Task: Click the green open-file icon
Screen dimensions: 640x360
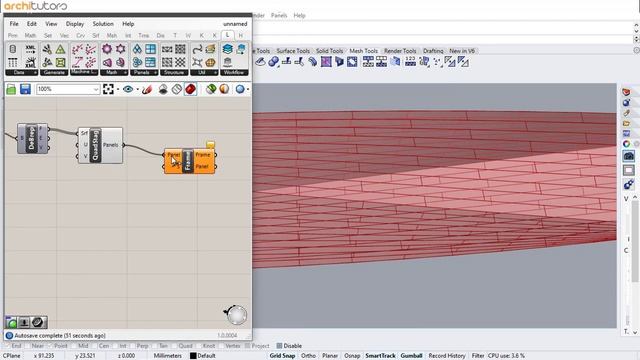Action: 11,89
